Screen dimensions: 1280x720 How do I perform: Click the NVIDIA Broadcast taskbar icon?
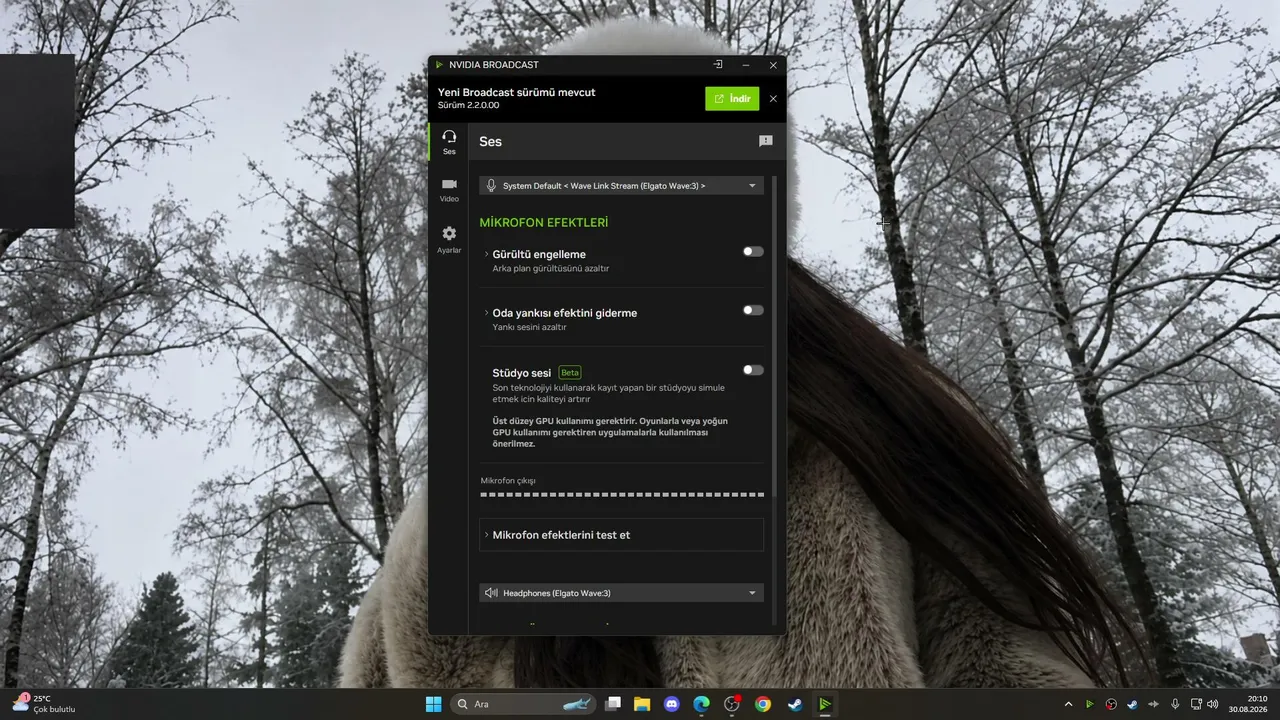pos(824,704)
